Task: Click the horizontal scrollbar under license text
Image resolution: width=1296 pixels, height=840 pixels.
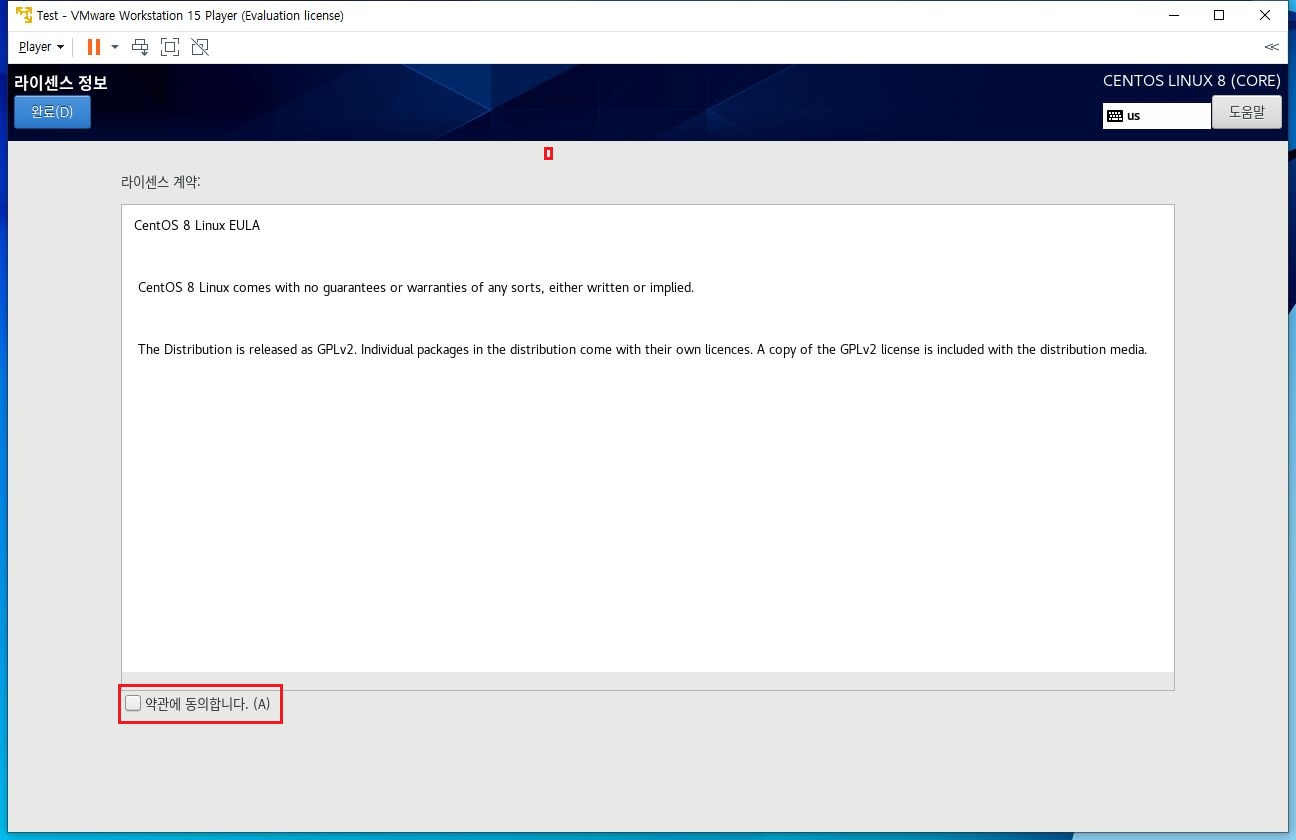Action: click(x=648, y=680)
